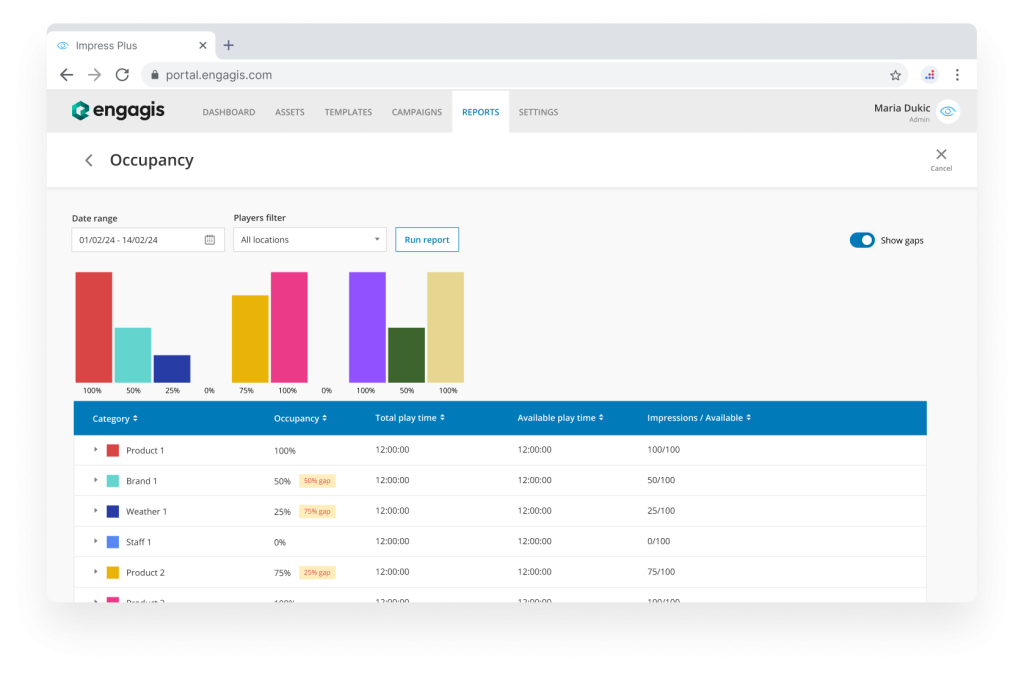This screenshot has width=1024, height=673.
Task: Click the Cancel X icon
Action: click(x=940, y=155)
